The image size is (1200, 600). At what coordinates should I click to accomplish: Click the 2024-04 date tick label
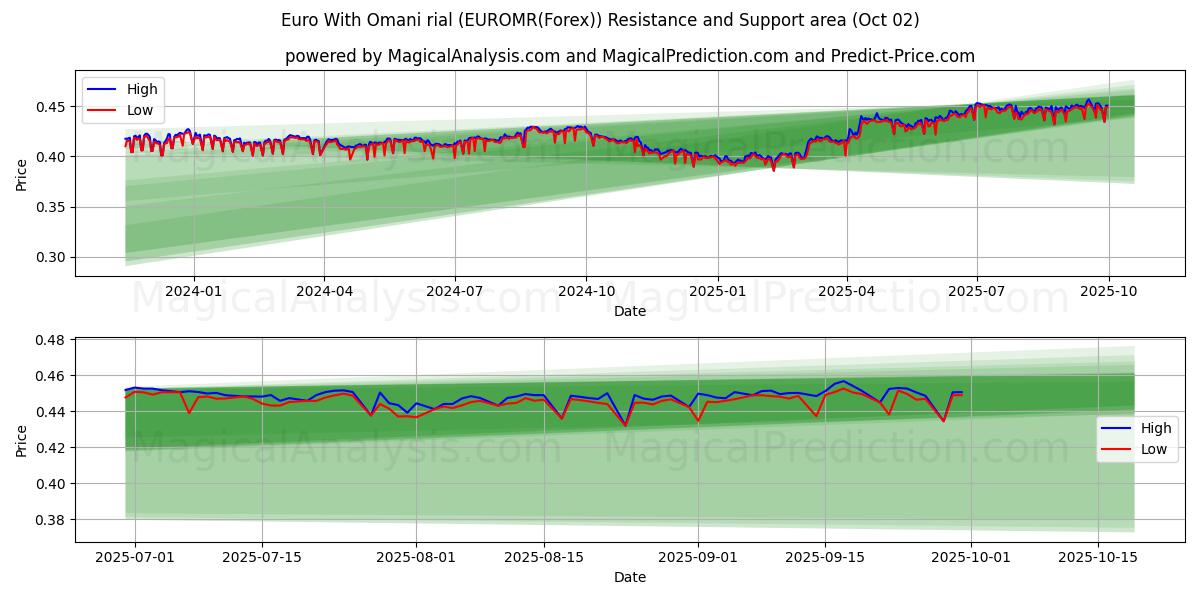coord(324,292)
